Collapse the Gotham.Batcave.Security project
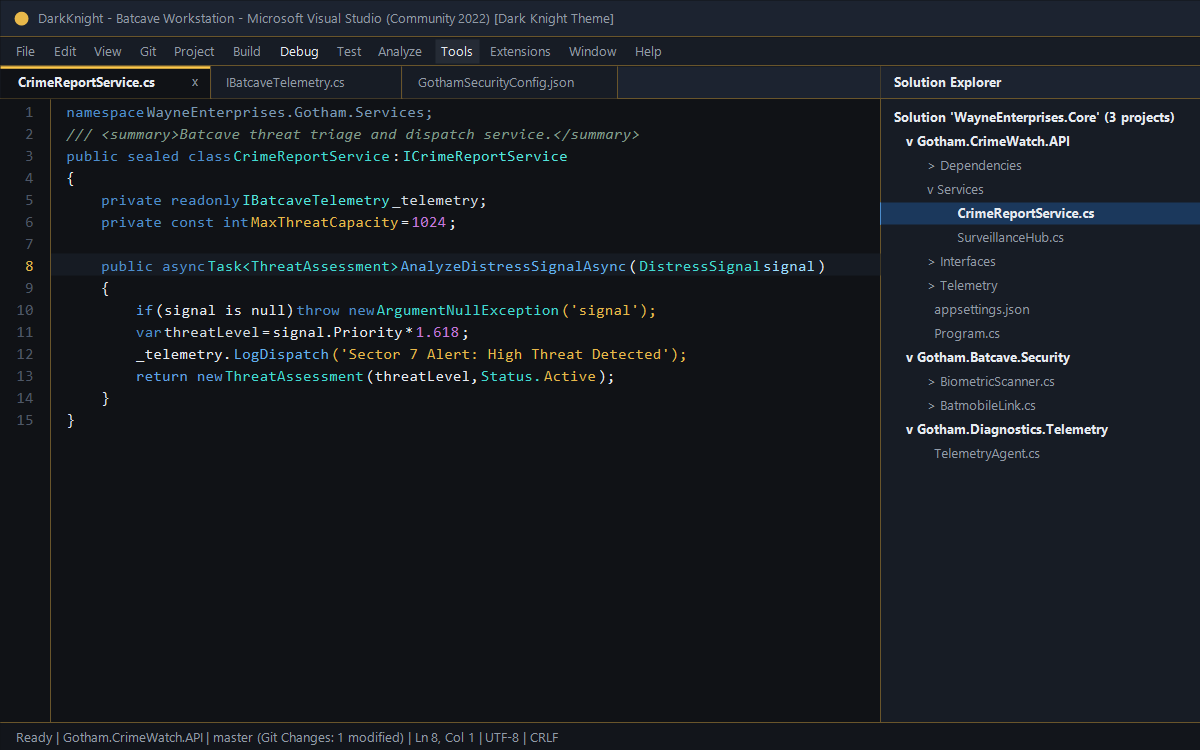This screenshot has height=750, width=1200. click(x=910, y=357)
